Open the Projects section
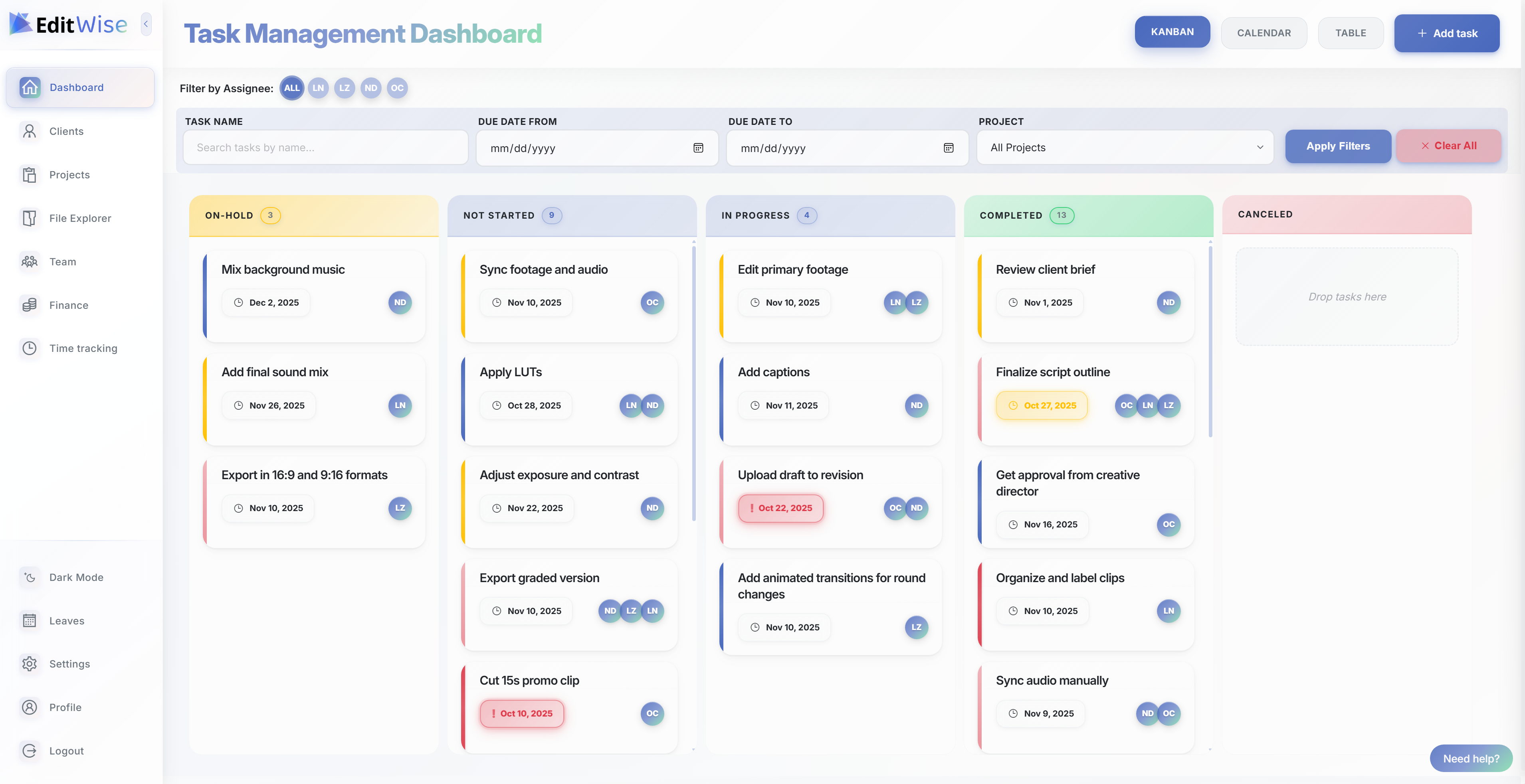Screen dimensions: 1525x784 click(69, 174)
